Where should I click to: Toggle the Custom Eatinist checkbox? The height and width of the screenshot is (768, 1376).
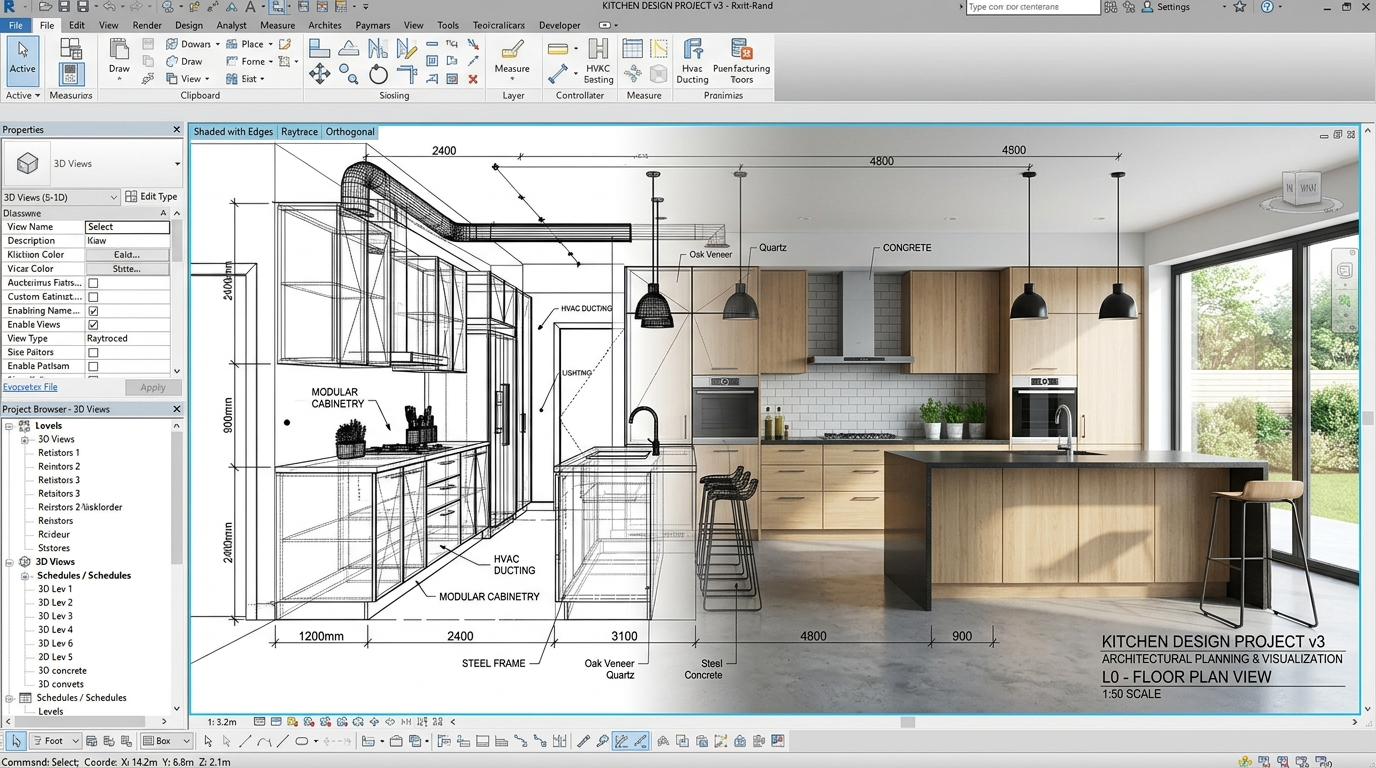coord(93,297)
